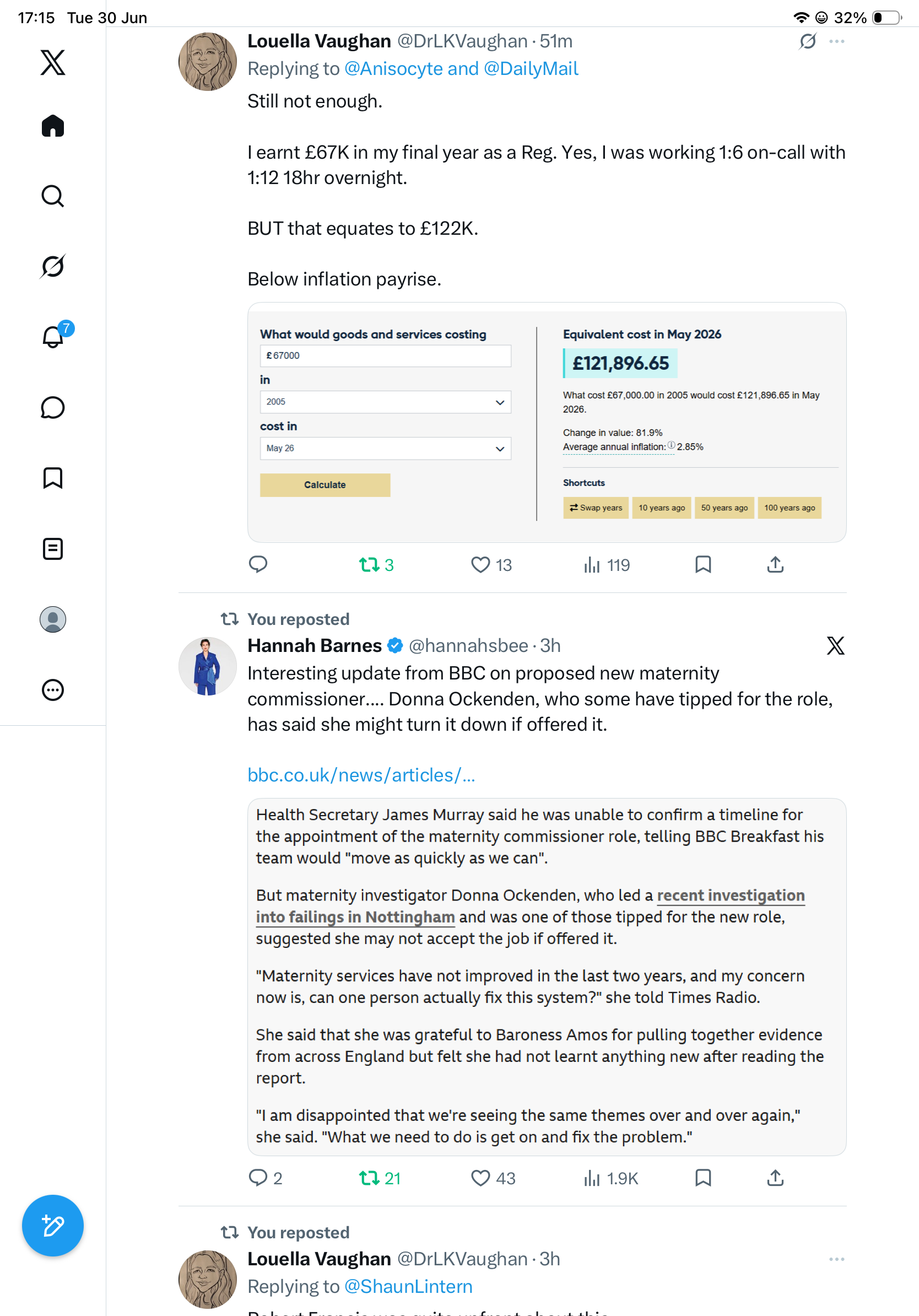Screen dimensions: 919x1316
Task: Open Bookmarks from the sidebar
Action: click(53, 478)
